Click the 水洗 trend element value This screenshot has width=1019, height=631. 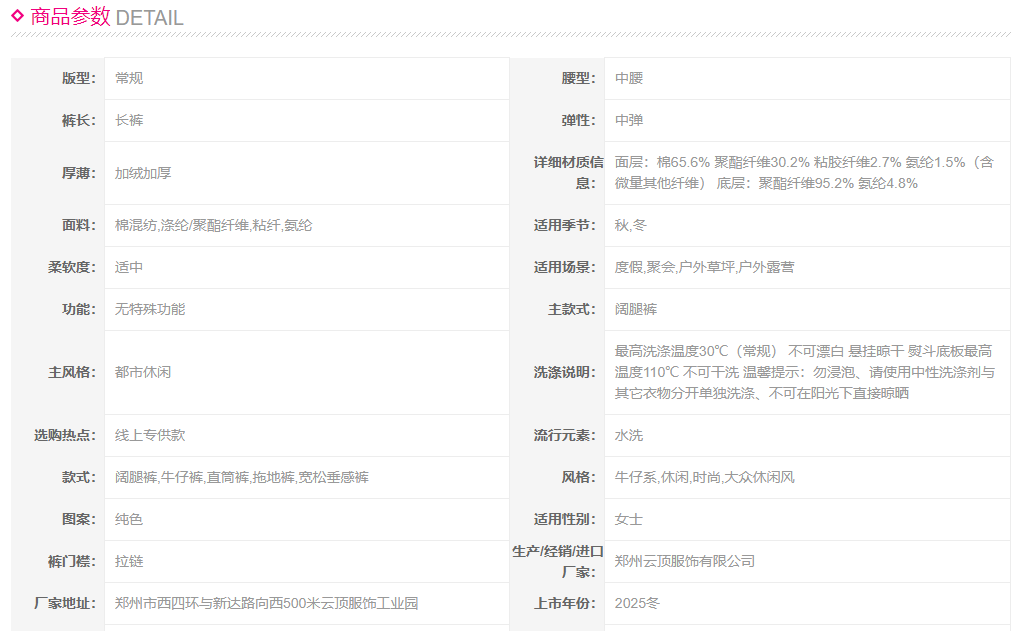(629, 435)
